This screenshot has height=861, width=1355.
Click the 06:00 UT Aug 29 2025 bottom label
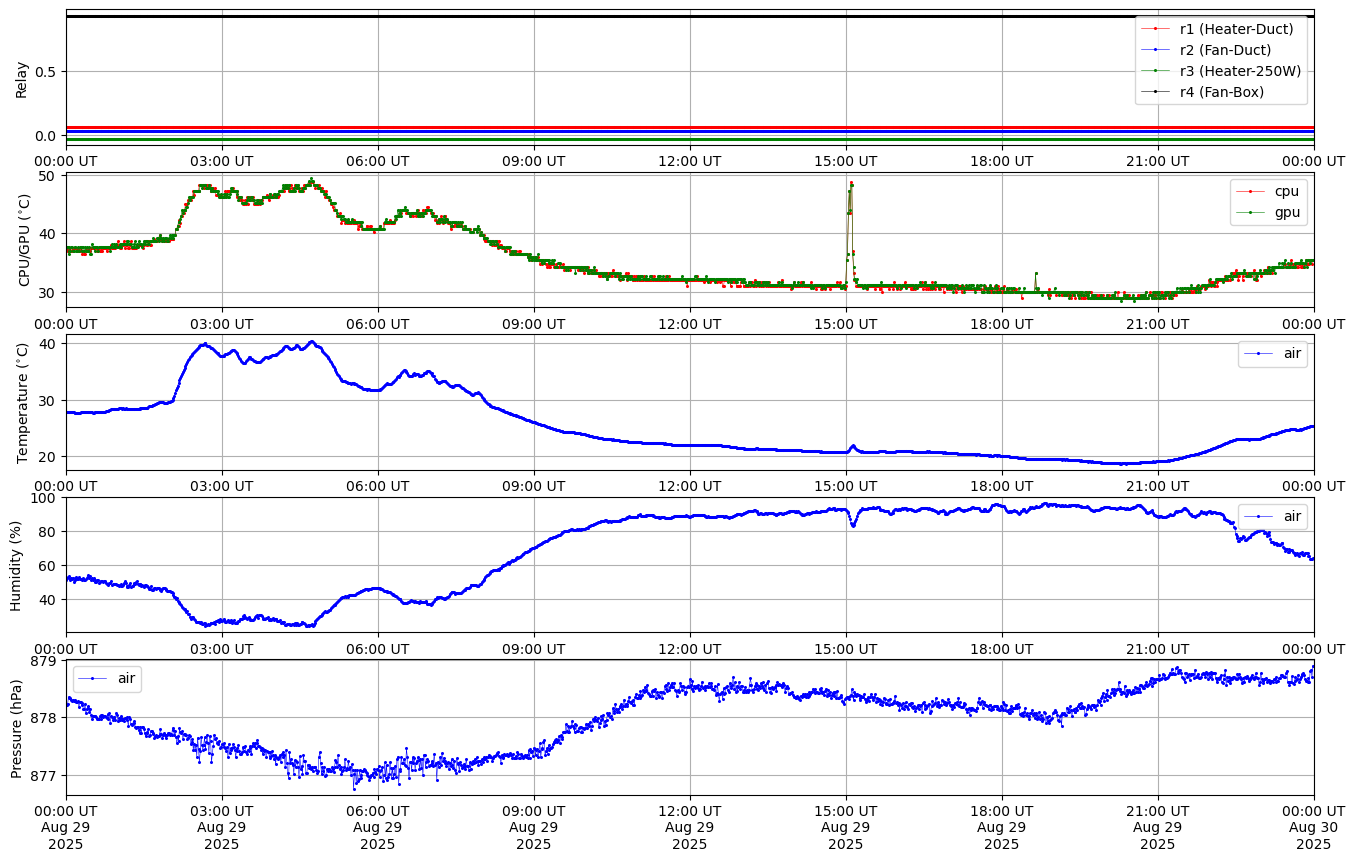click(377, 828)
